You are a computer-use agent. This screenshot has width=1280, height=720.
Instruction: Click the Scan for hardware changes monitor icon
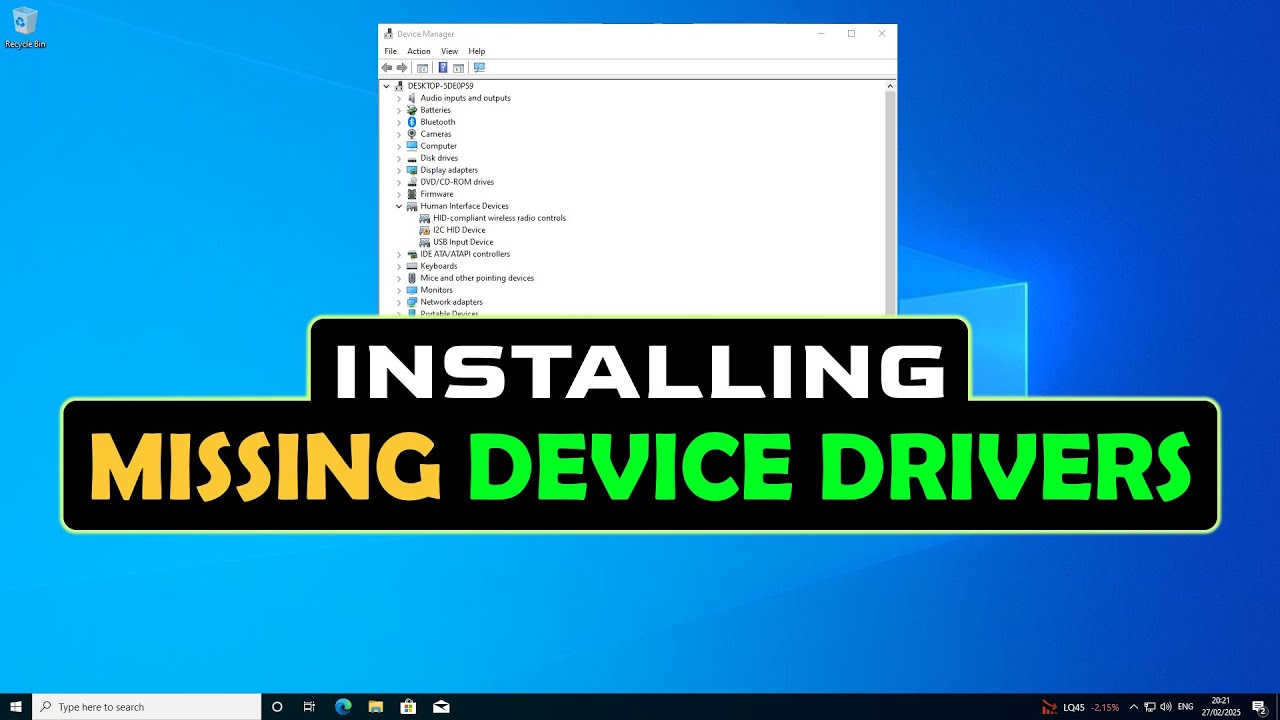(479, 68)
